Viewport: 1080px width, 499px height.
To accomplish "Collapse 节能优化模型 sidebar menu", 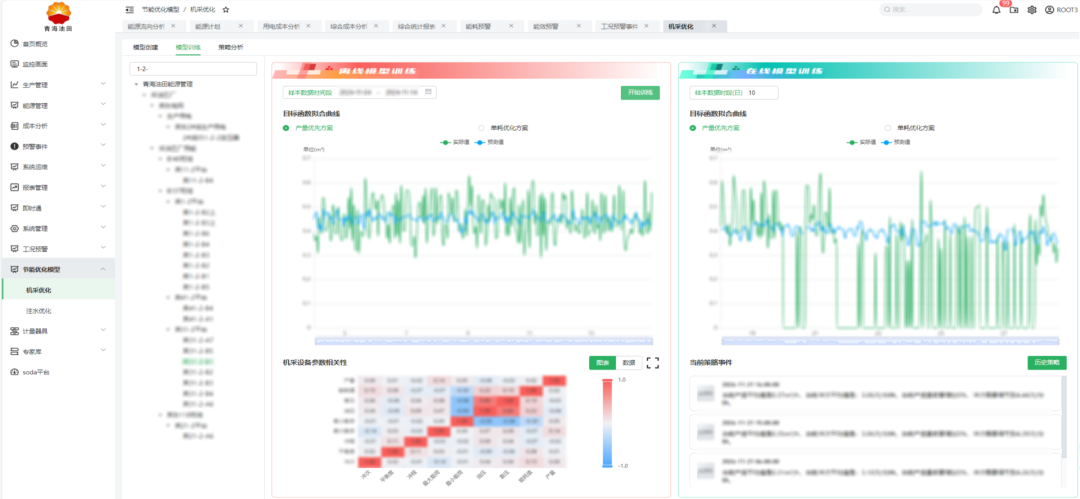I will click(103, 269).
